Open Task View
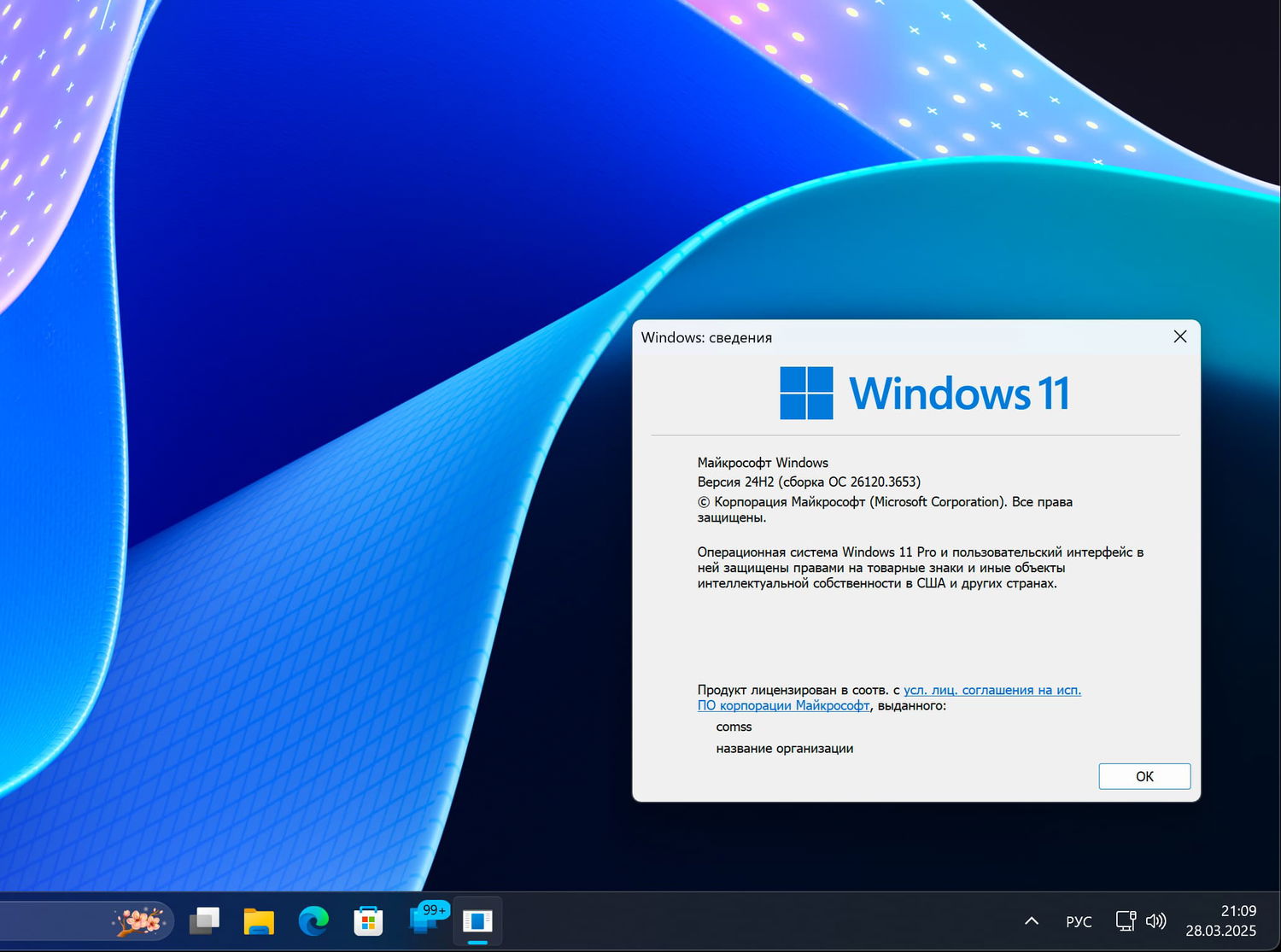 203,921
